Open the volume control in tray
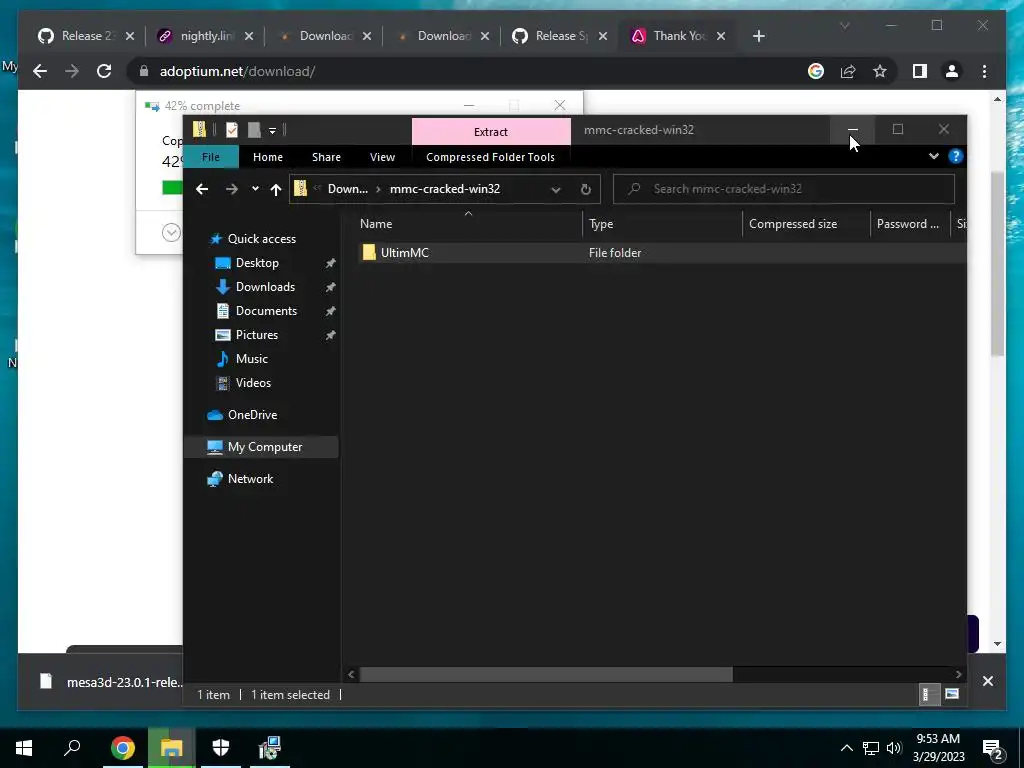The height and width of the screenshot is (768, 1024). [x=894, y=748]
